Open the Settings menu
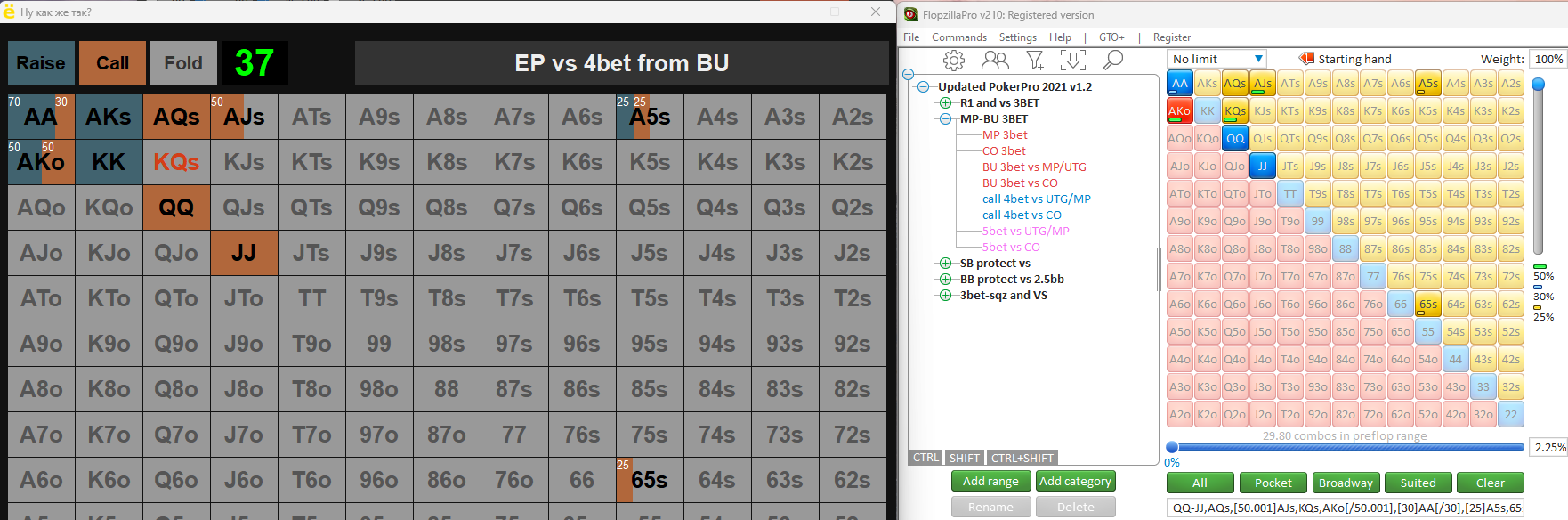Image resolution: width=1568 pixels, height=520 pixels. click(1018, 37)
